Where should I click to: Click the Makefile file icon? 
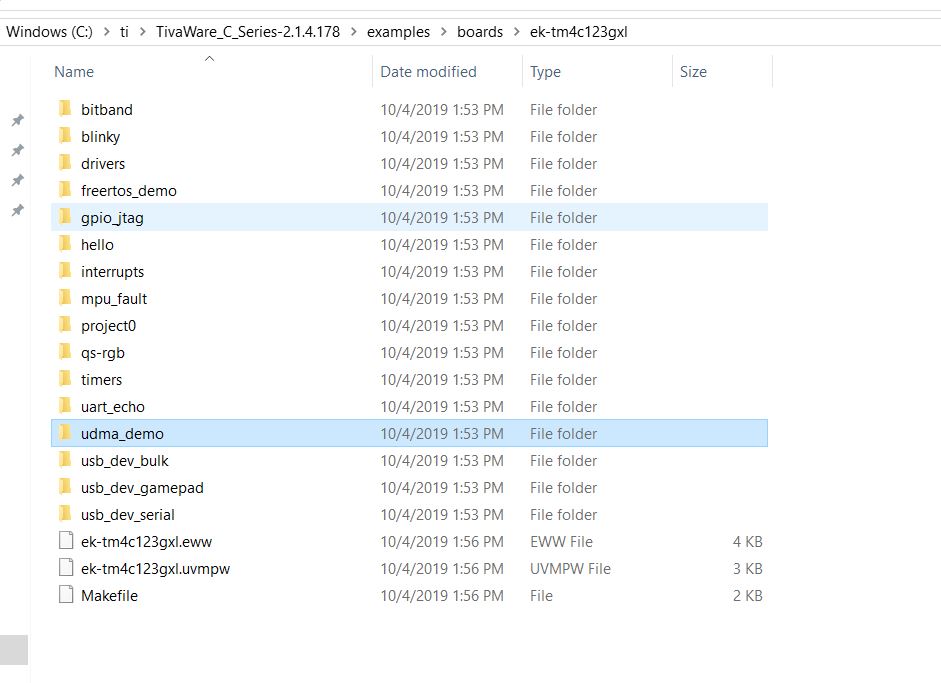[66, 595]
